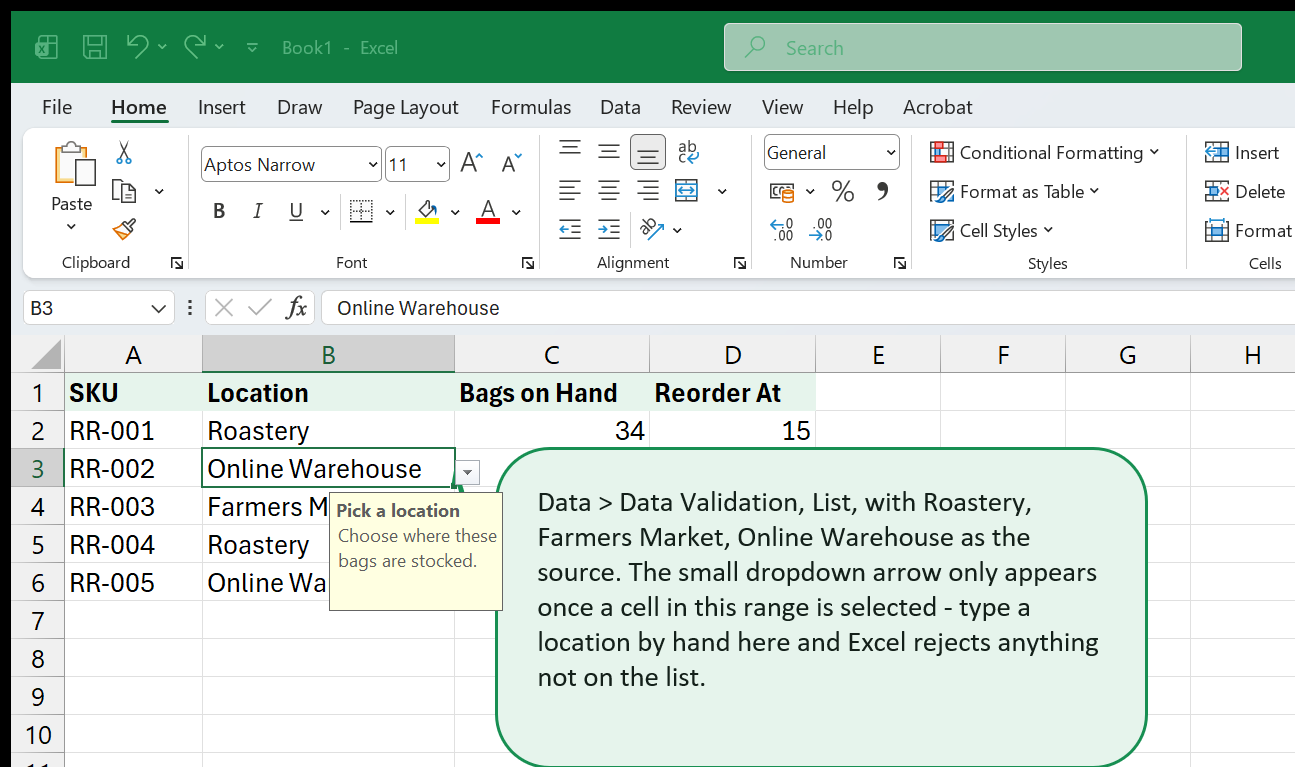Click Insert cells button
1295x767 pixels.
(x=1242, y=152)
